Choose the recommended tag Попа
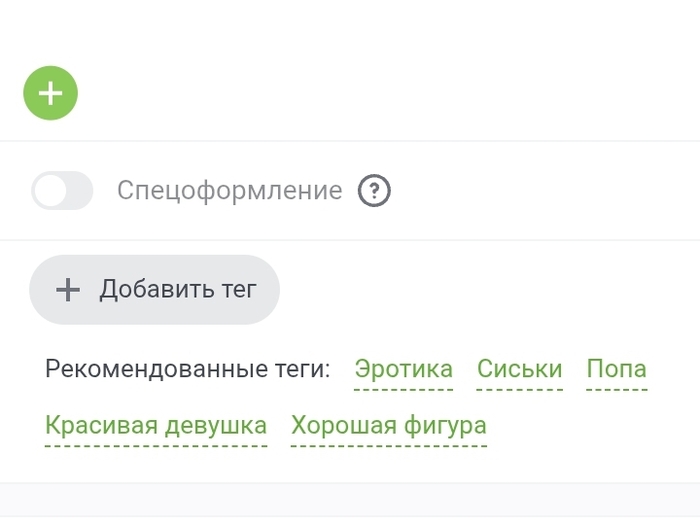 pos(616,369)
